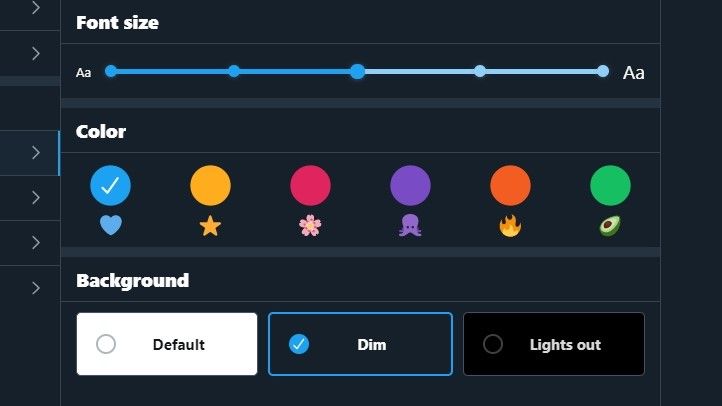Set font size to the largest slider stop

point(603,71)
